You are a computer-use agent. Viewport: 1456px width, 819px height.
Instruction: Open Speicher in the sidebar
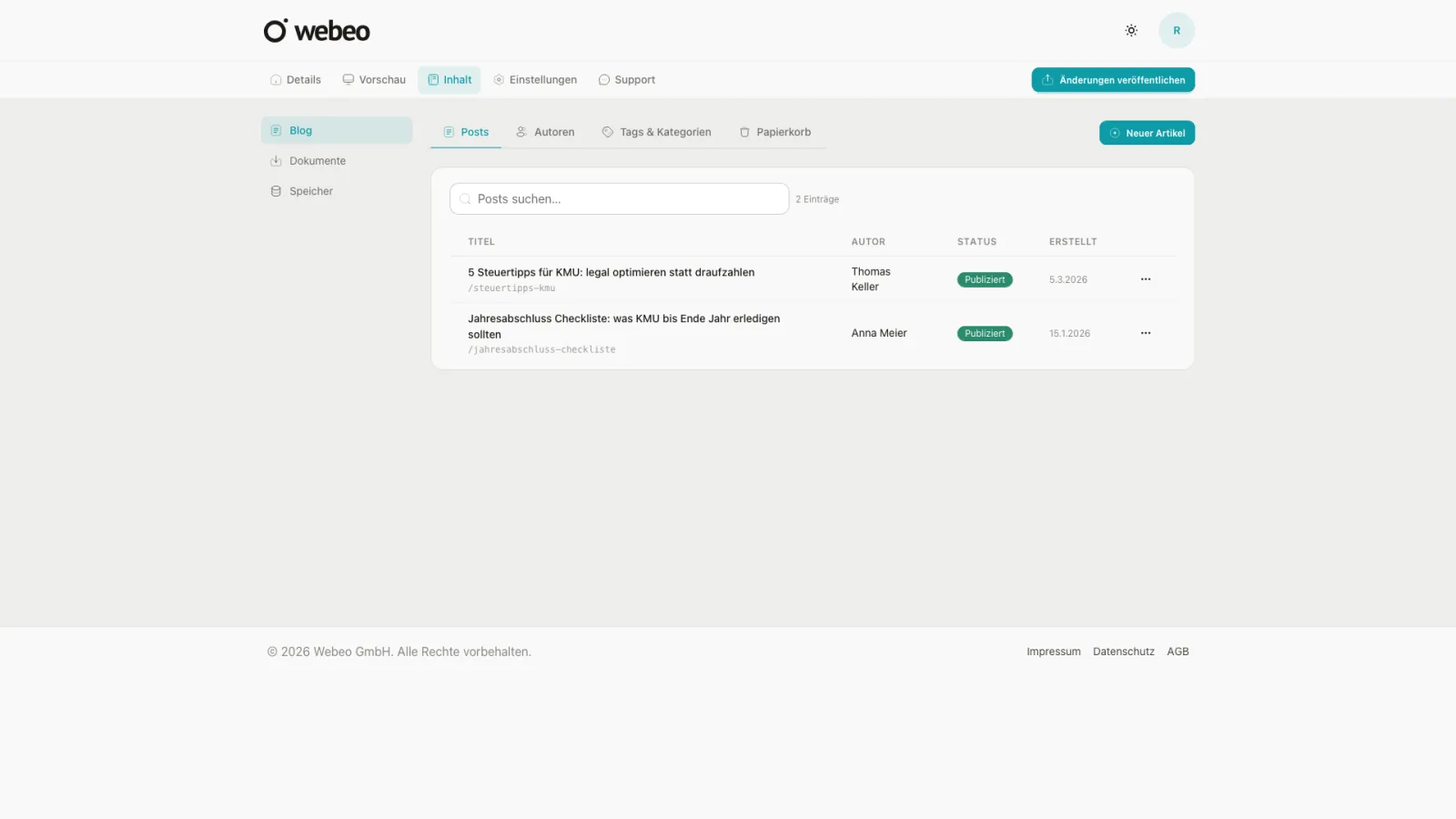pos(337,191)
